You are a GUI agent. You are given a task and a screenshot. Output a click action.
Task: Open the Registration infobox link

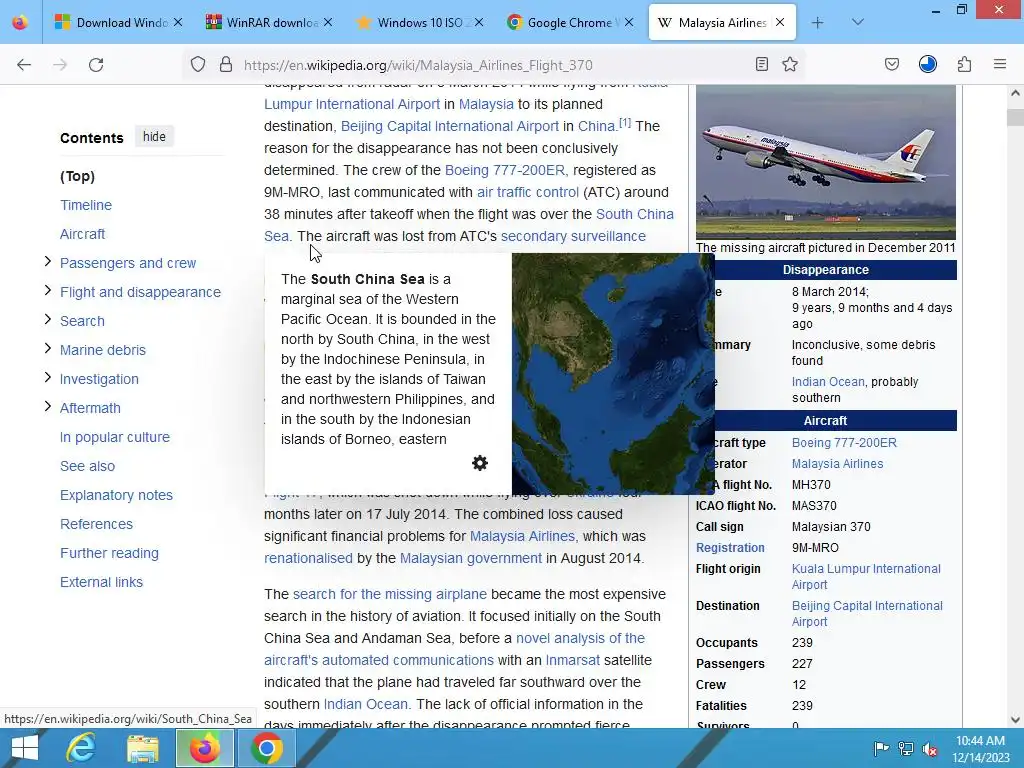click(x=730, y=548)
